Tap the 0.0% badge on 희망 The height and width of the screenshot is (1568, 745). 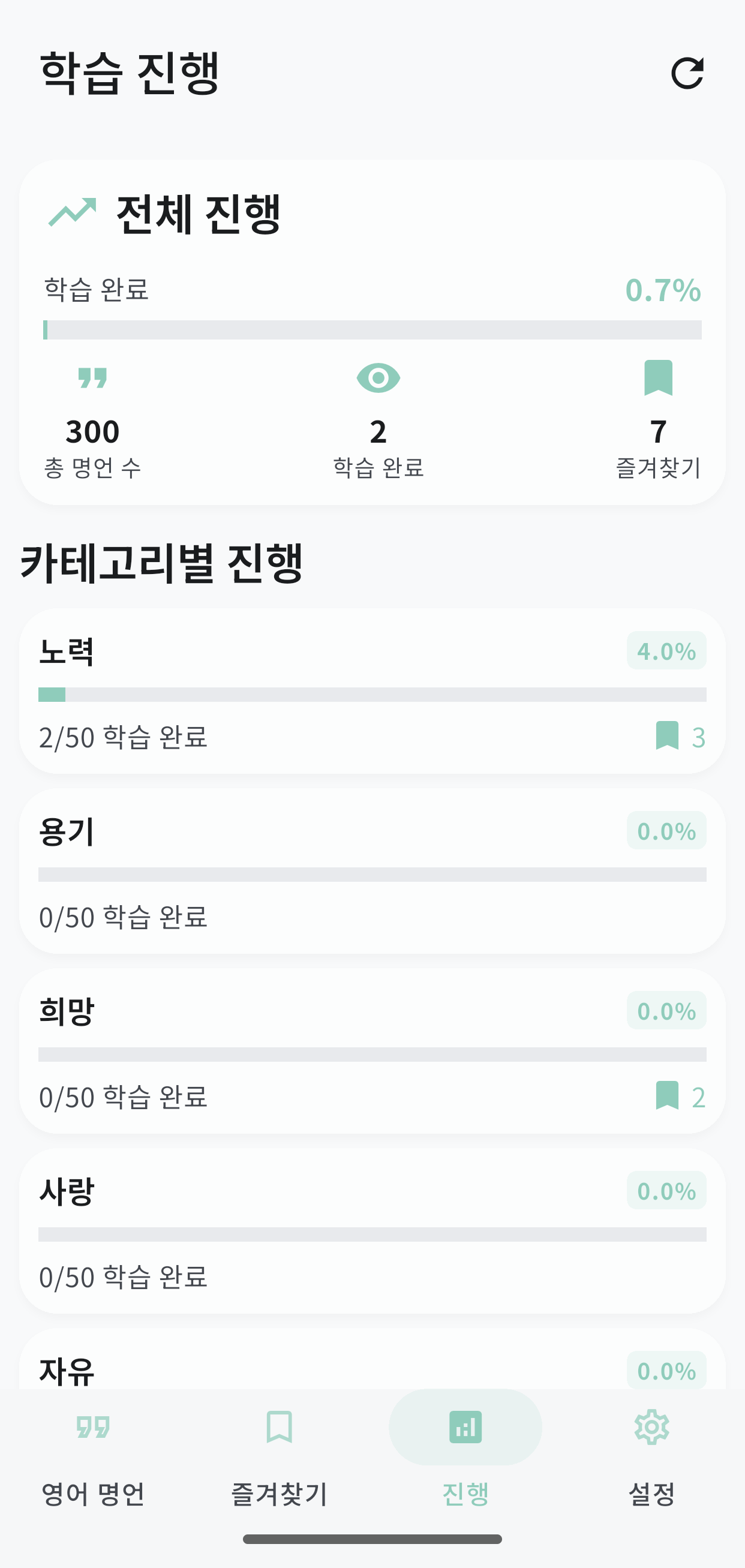click(x=666, y=1011)
